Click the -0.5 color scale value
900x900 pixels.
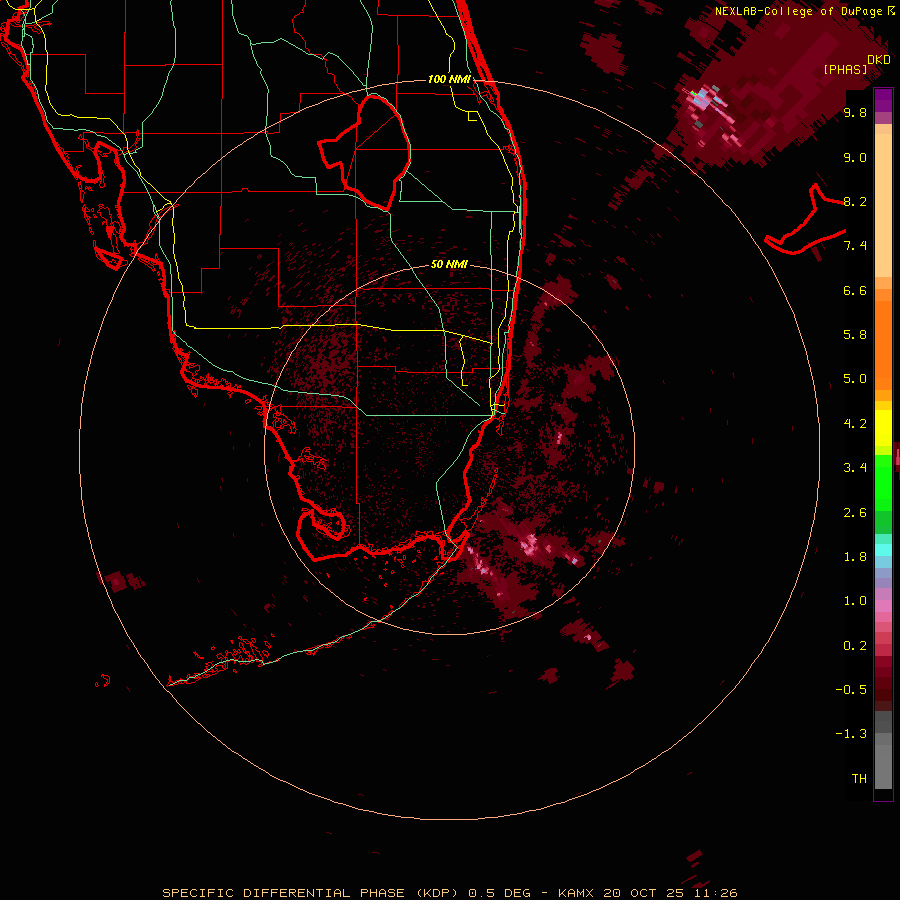tap(851, 690)
